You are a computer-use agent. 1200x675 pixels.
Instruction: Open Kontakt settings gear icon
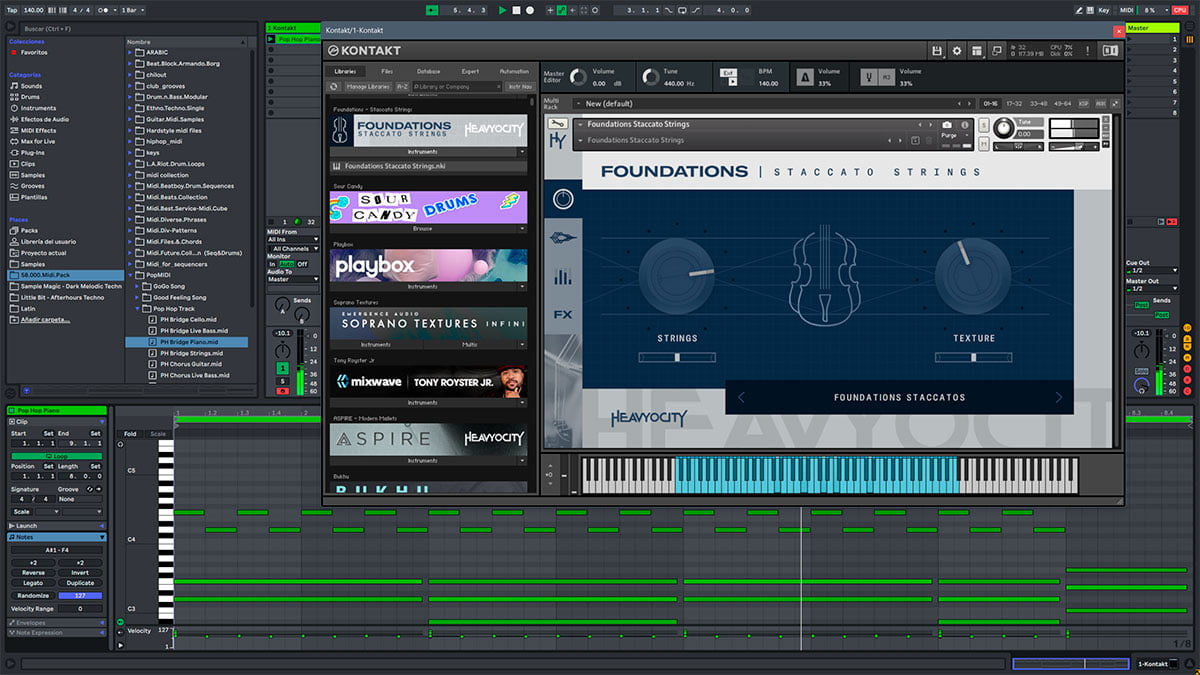(x=957, y=50)
